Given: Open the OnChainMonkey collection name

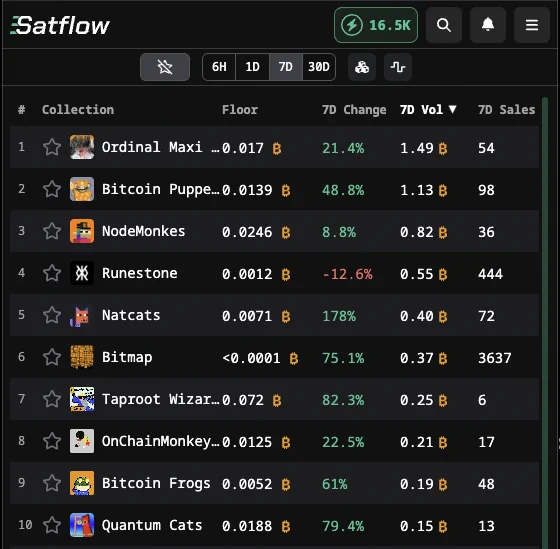Looking at the screenshot, I should click(160, 441).
